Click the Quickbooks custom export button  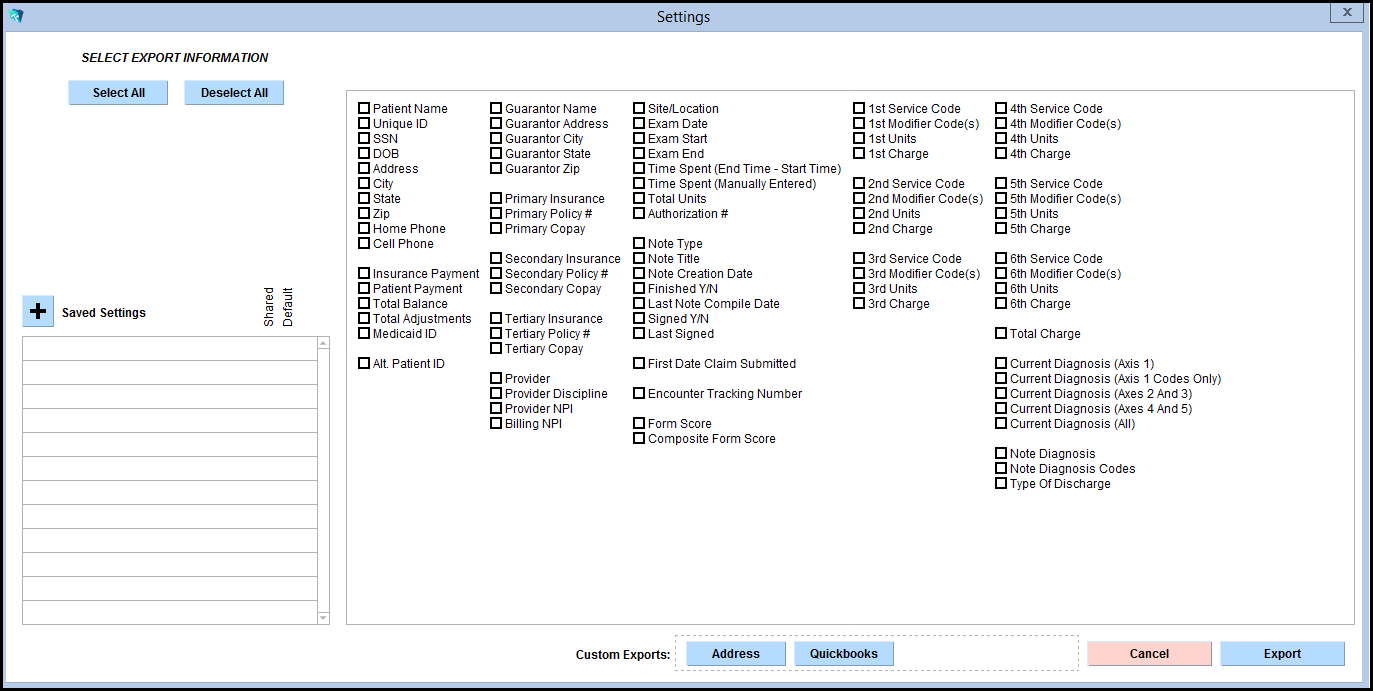click(844, 653)
